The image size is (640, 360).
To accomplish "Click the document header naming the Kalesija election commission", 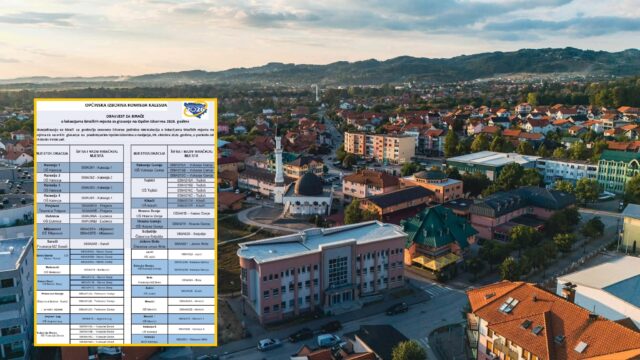I will (126, 105).
